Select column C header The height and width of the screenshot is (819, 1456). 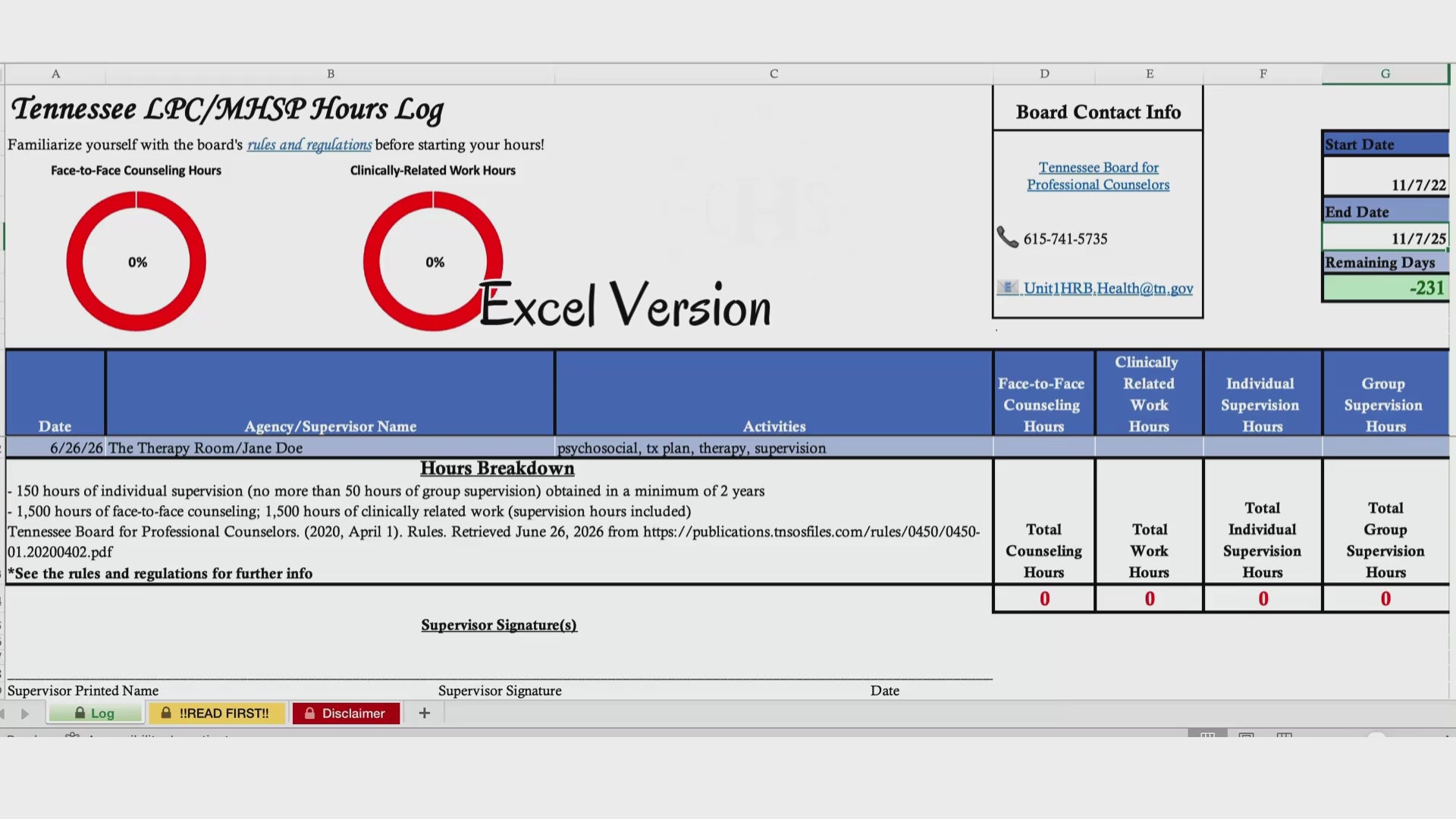point(773,74)
